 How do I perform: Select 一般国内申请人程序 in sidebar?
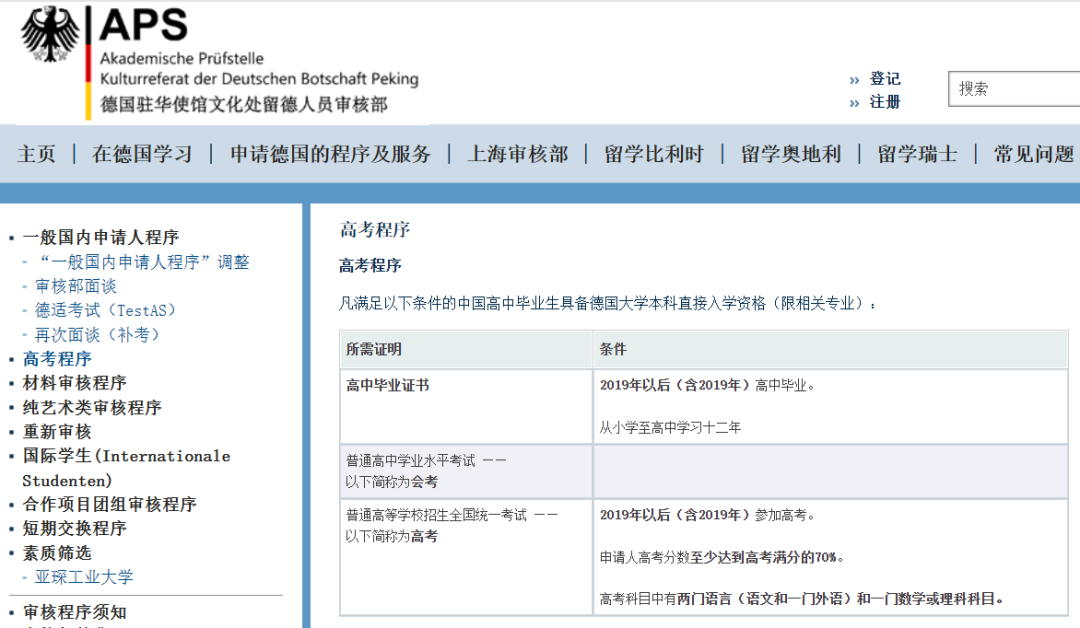[101, 238]
